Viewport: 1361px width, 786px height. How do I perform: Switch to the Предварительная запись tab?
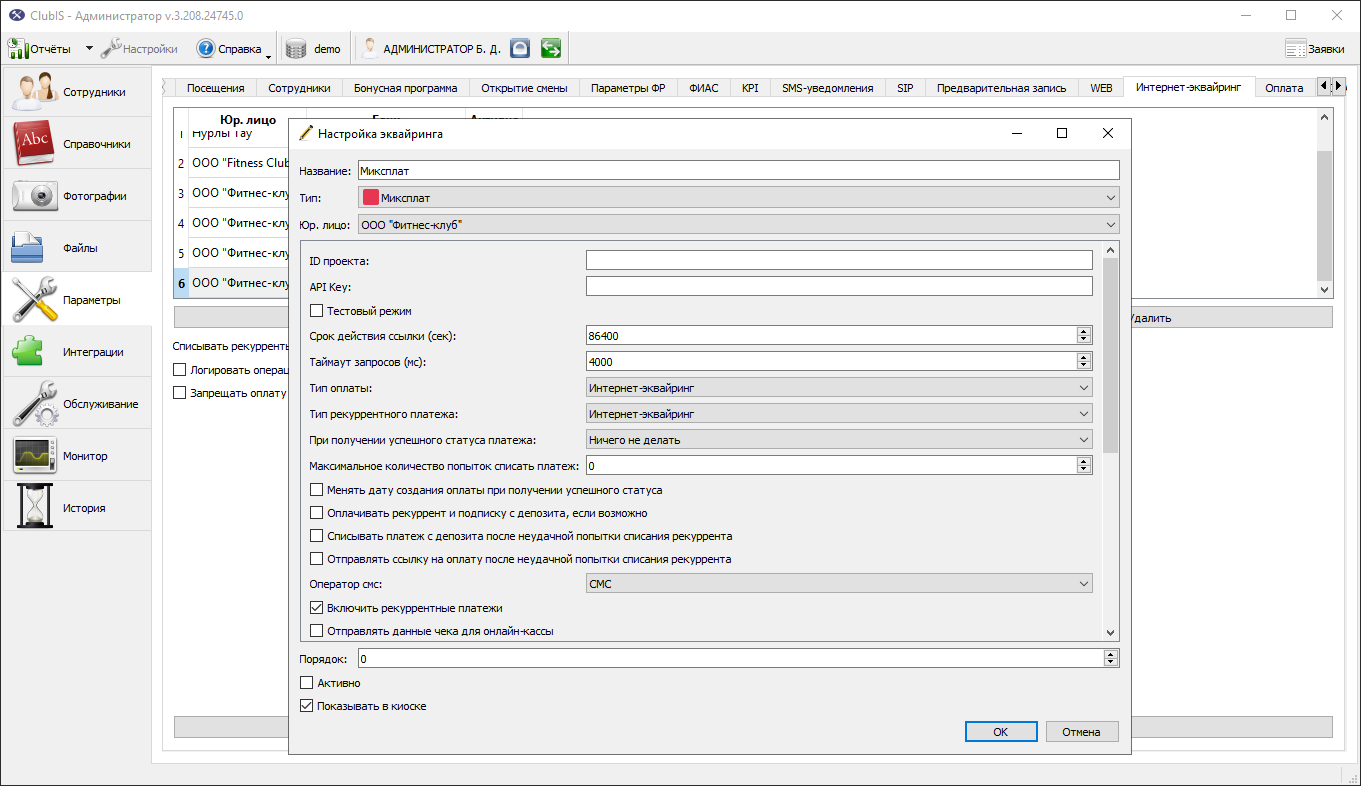(1001, 88)
